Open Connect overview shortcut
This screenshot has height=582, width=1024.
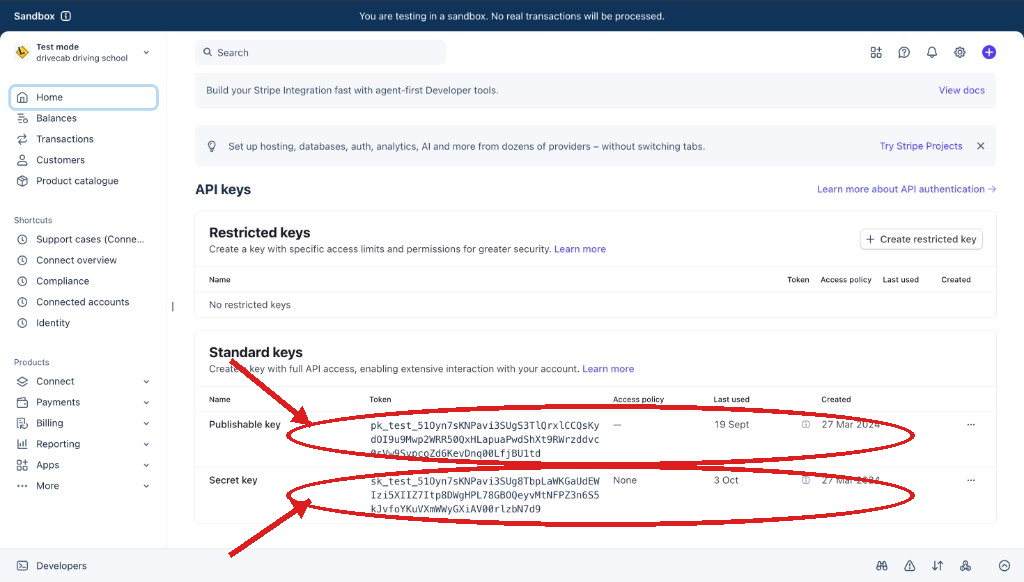pyautogui.click(x=76, y=260)
